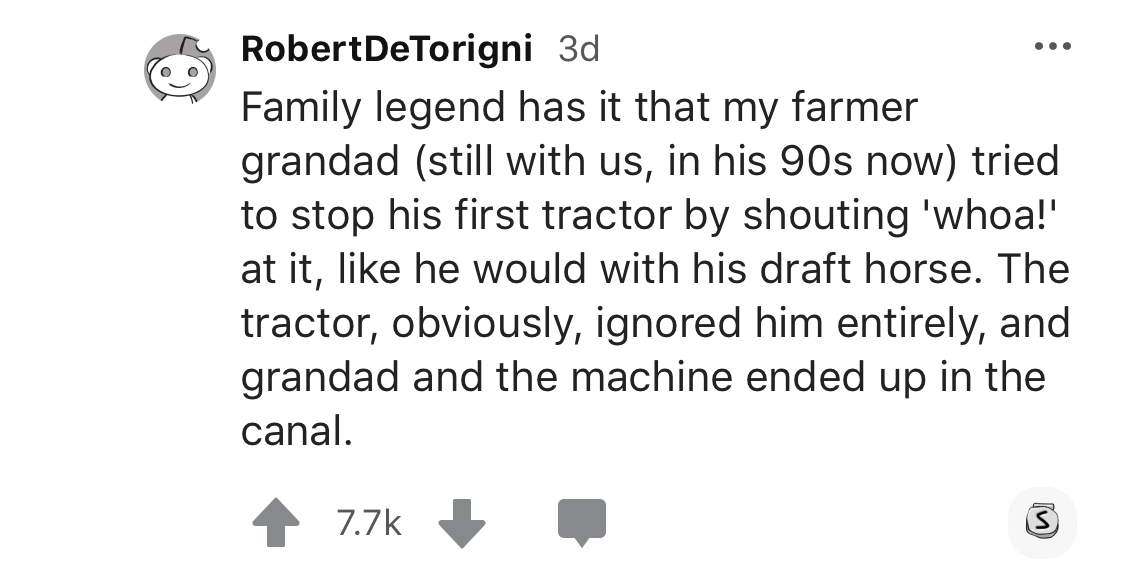Give an award with the coin icon
The height and width of the screenshot is (568, 1125).
click(1041, 522)
